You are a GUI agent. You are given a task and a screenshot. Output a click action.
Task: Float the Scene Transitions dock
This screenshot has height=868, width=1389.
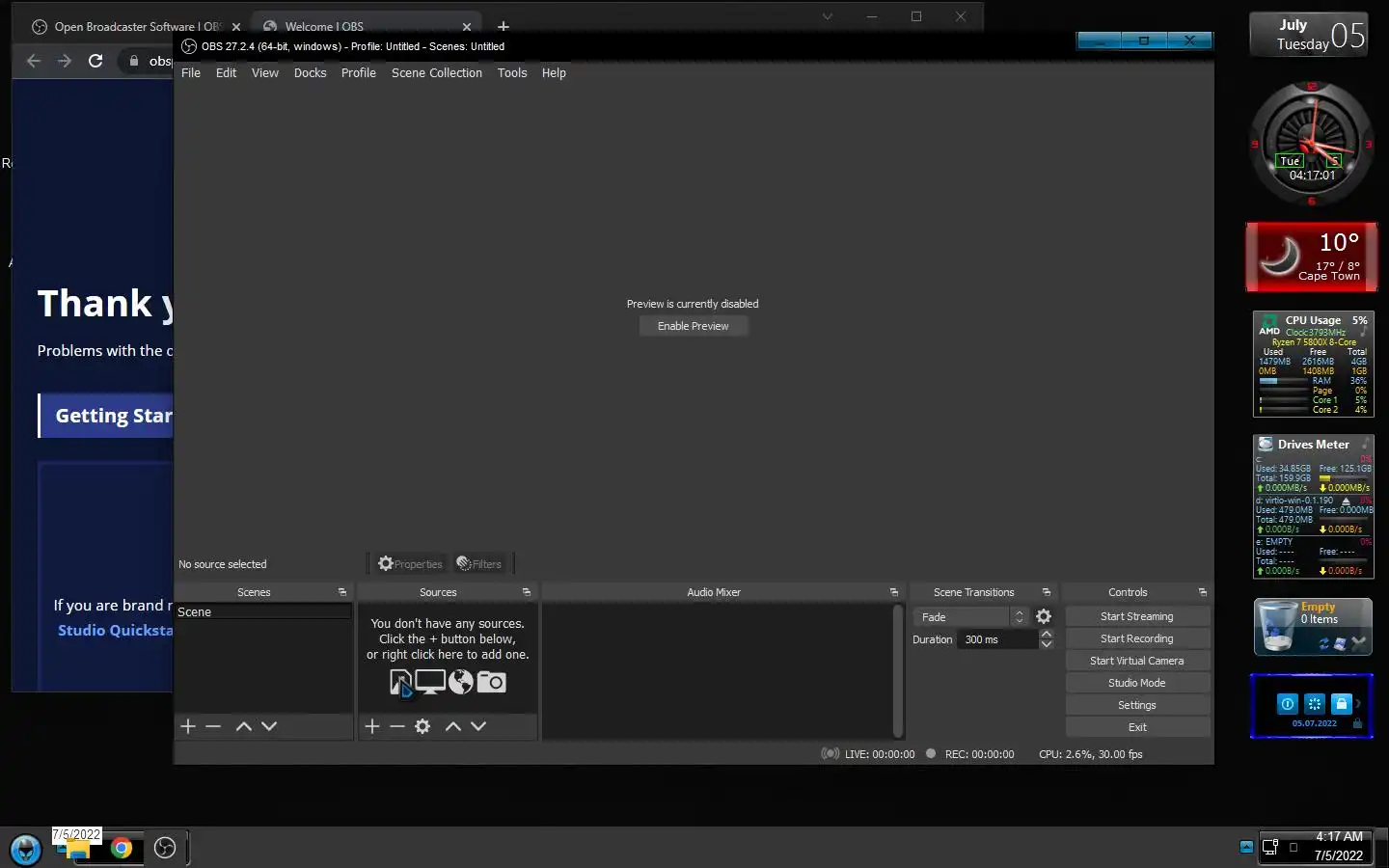(1046, 592)
